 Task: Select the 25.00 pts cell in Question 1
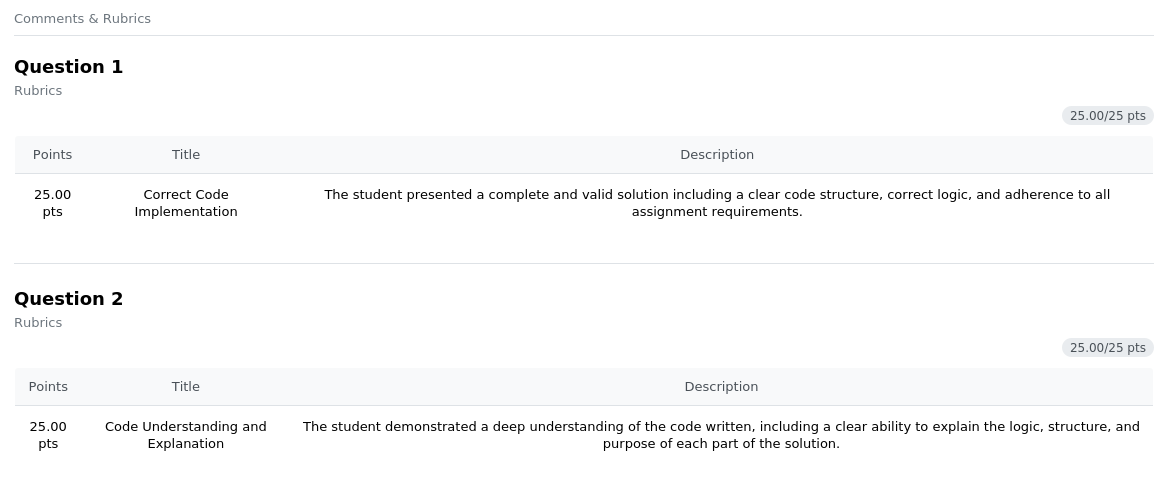click(52, 203)
